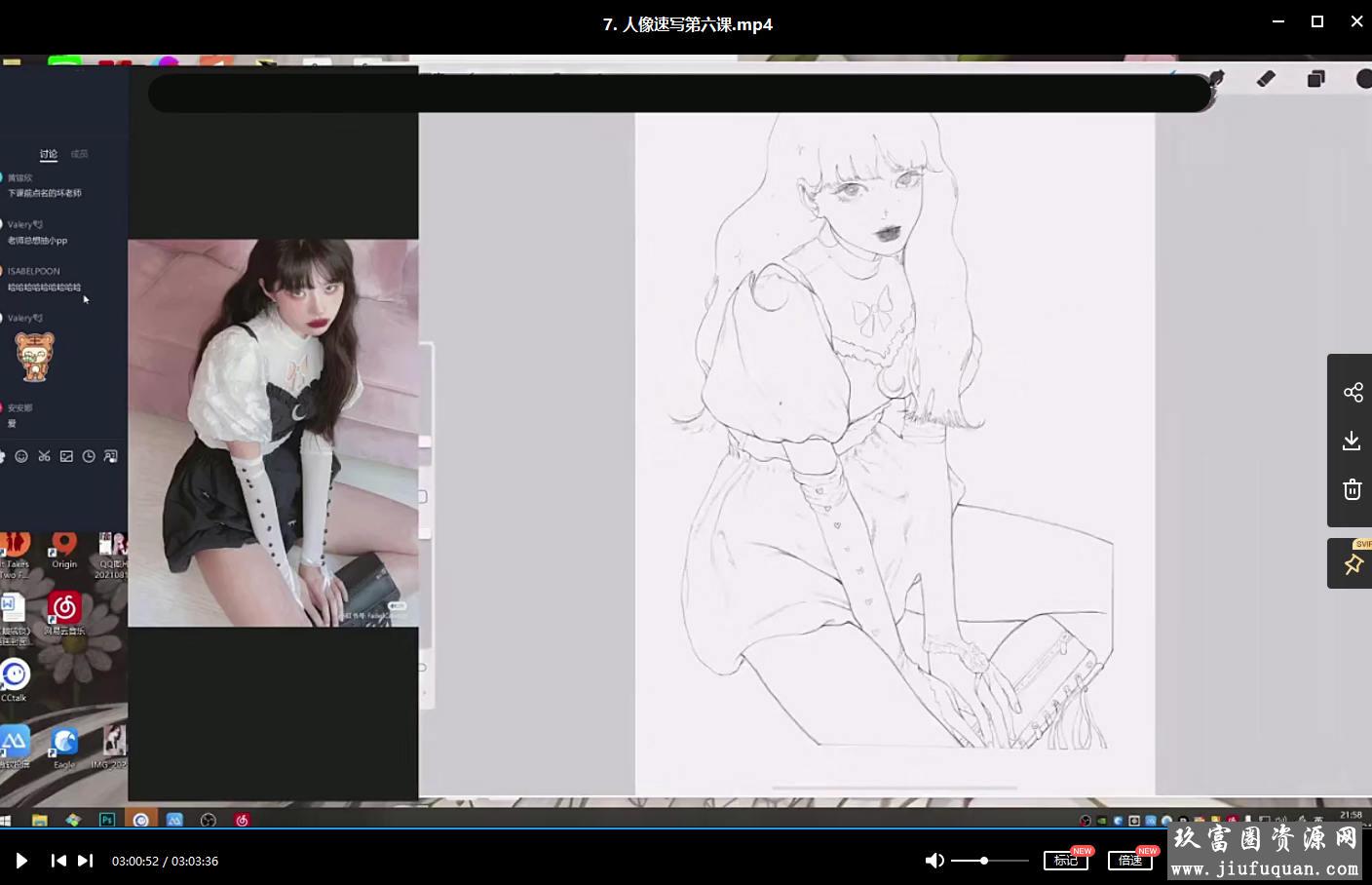This screenshot has height=885, width=1372.
Task: Pin the player window with pin icon
Action: (1353, 564)
